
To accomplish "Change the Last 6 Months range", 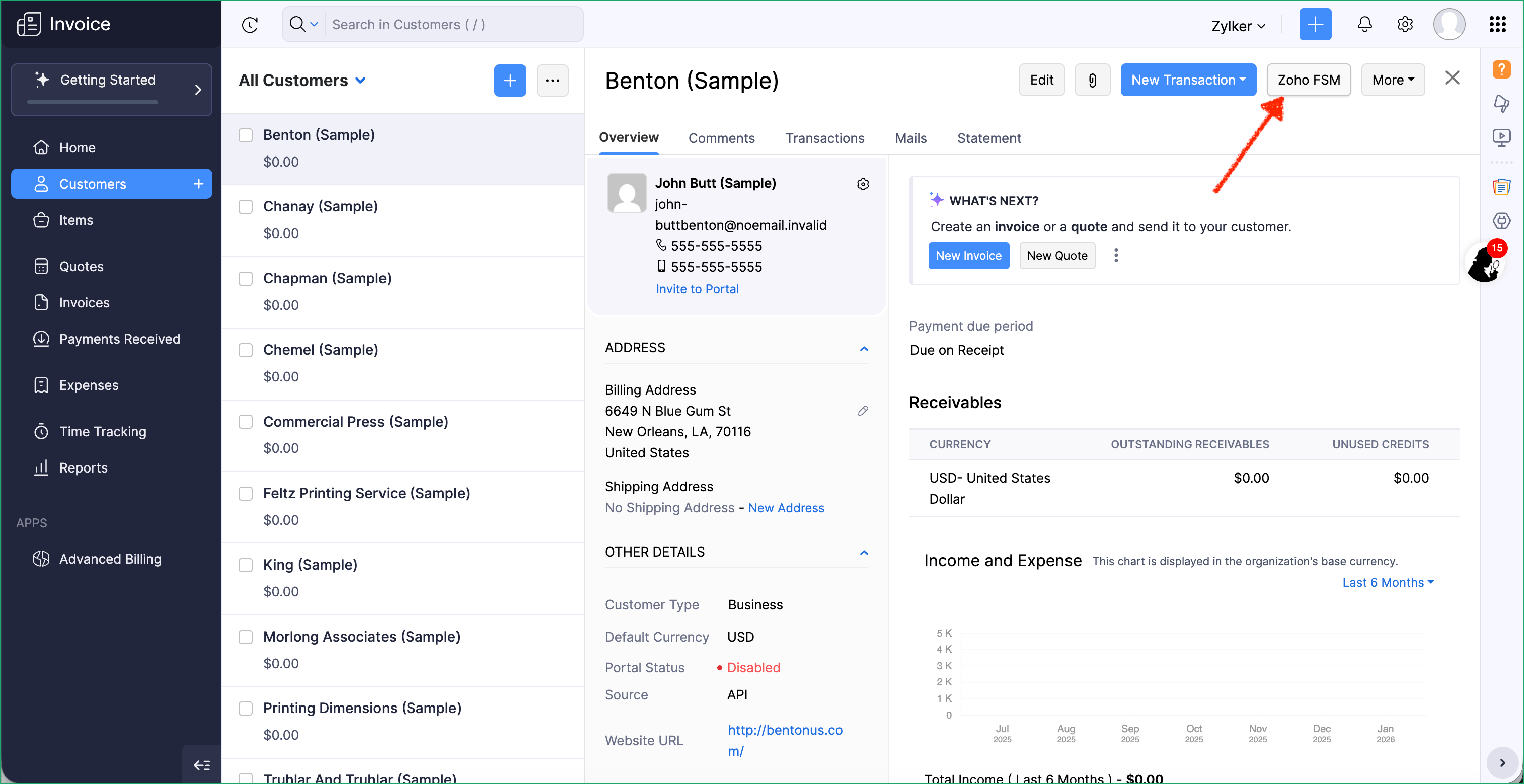I will [1387, 582].
